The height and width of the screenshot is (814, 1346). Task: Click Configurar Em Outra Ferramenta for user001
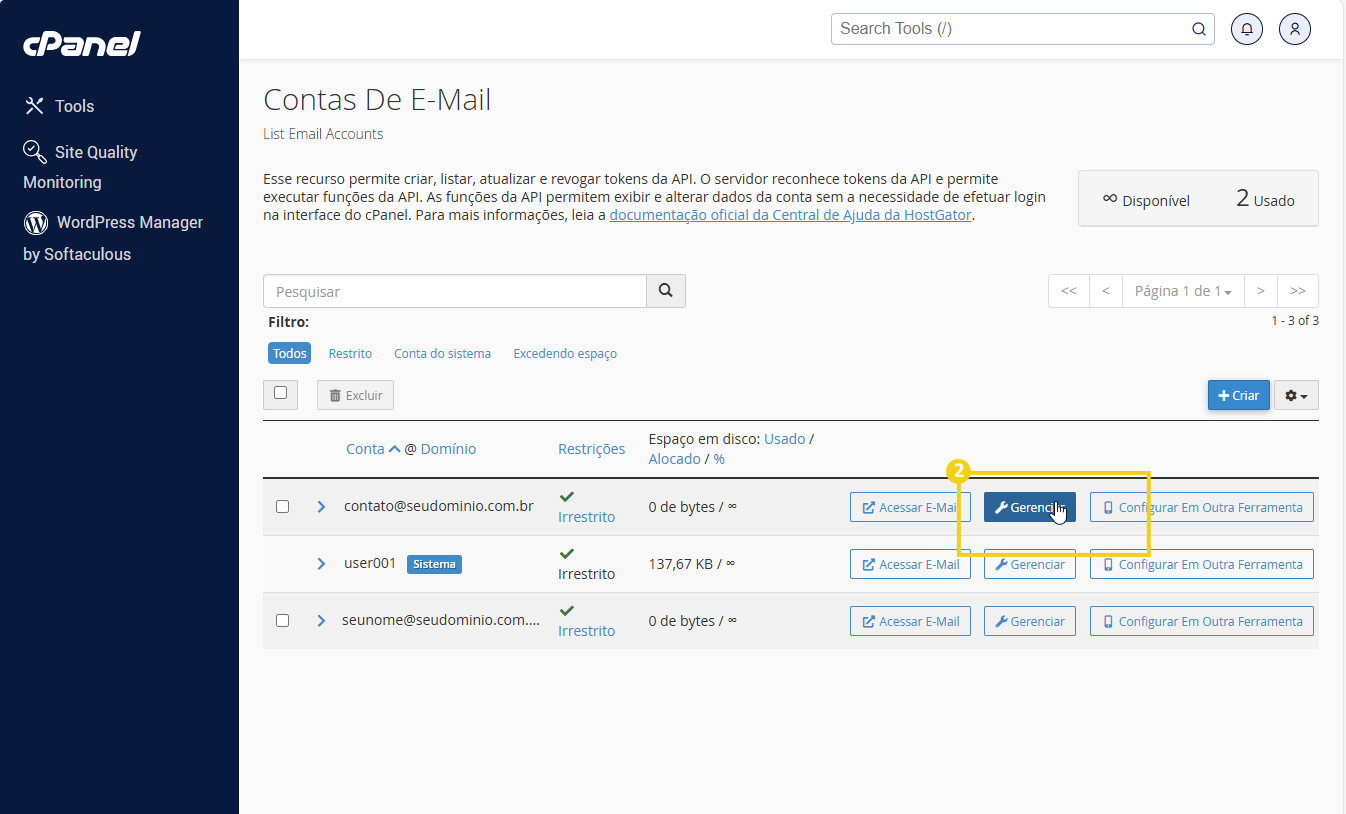(1201, 564)
